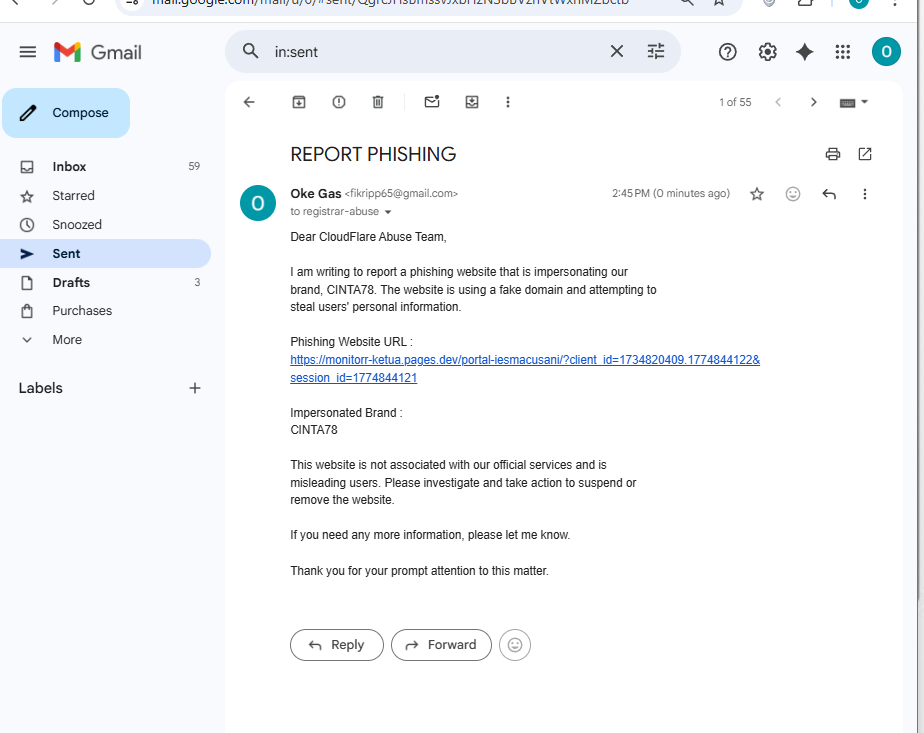Go back to the Sent list

click(x=249, y=102)
